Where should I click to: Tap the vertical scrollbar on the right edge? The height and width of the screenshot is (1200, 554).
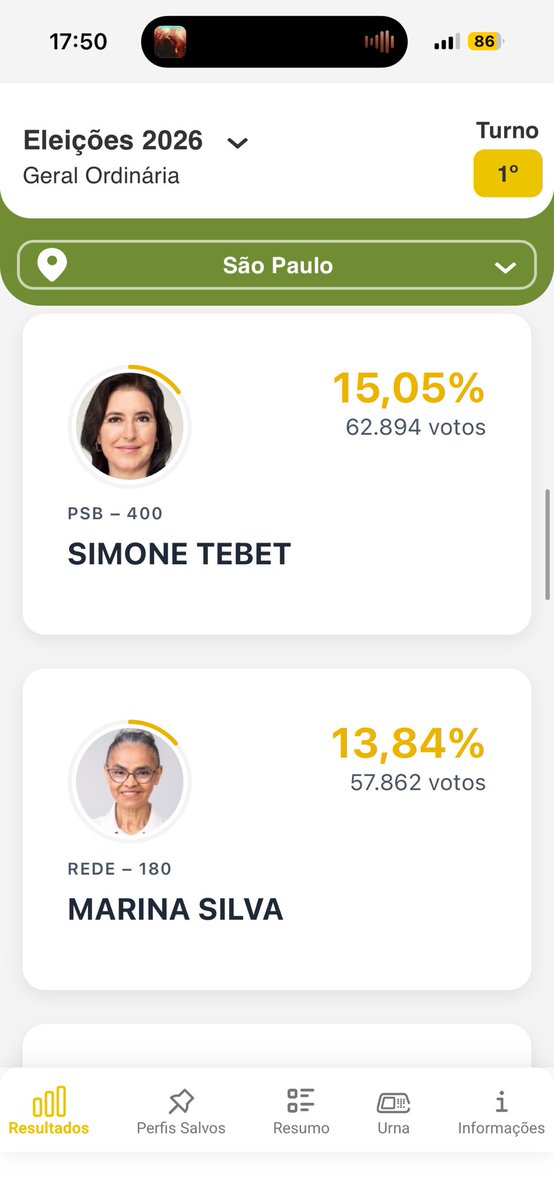point(548,545)
